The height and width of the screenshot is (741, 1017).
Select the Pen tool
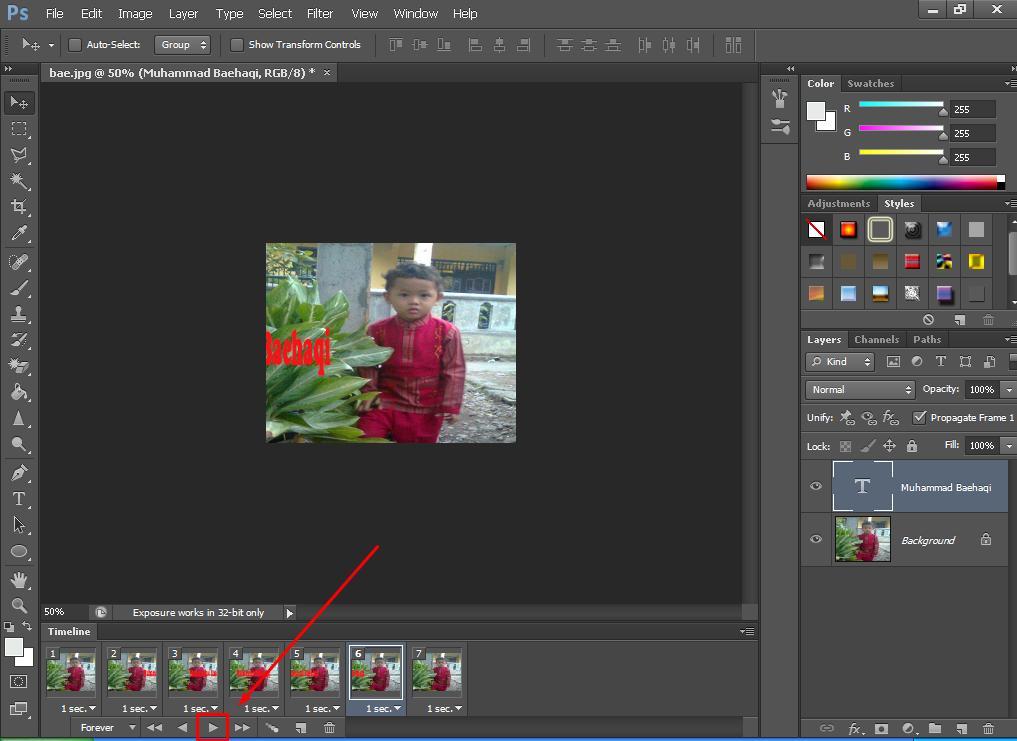(18, 472)
